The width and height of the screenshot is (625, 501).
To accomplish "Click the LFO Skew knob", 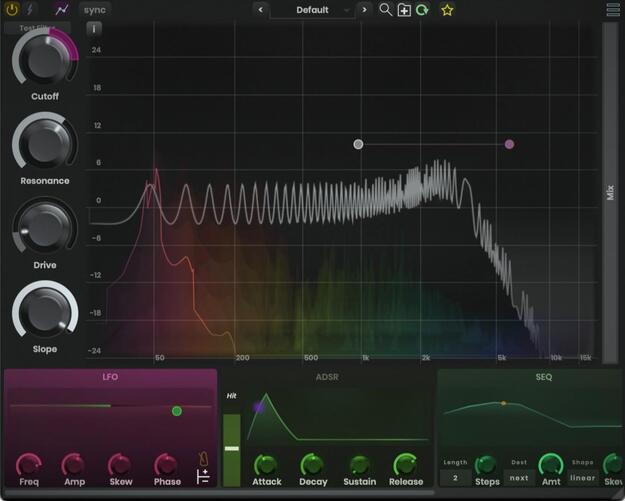I will pyautogui.click(x=120, y=465).
